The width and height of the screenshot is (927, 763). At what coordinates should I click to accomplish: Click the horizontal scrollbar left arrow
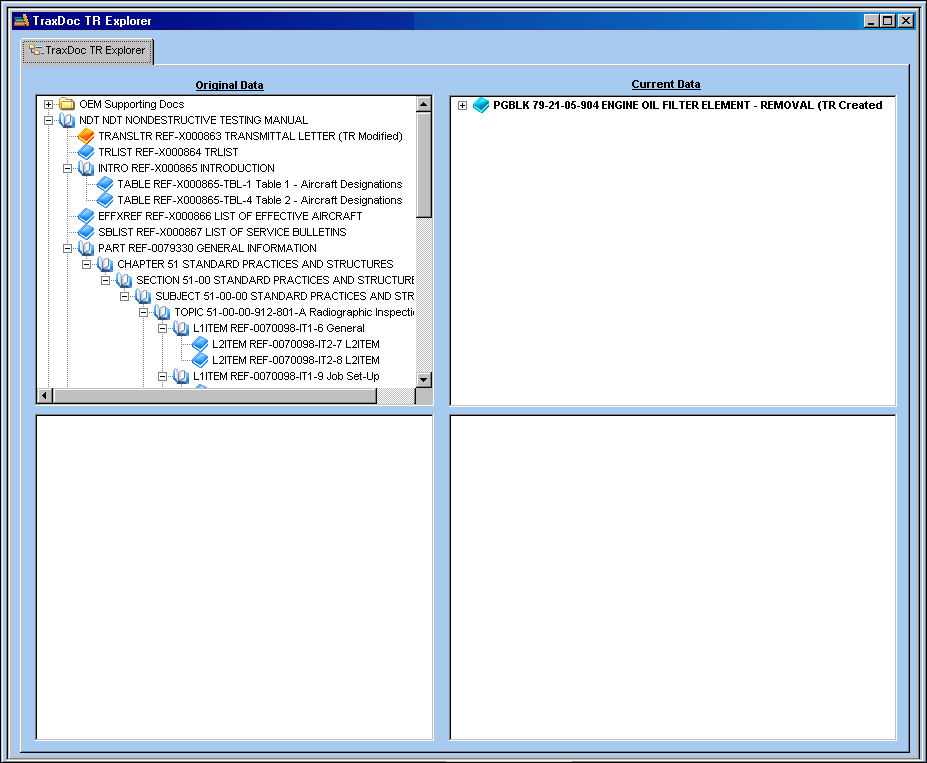click(x=45, y=395)
